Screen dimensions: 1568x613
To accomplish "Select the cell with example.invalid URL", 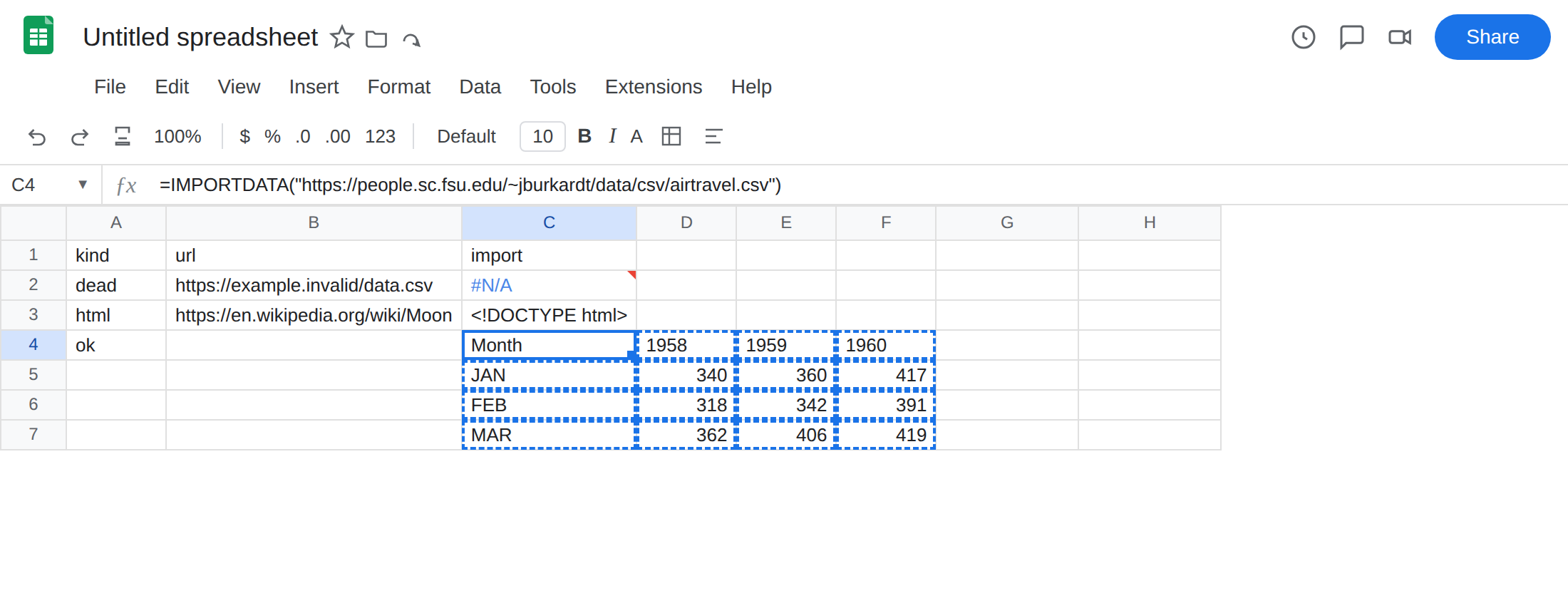I will (314, 285).
